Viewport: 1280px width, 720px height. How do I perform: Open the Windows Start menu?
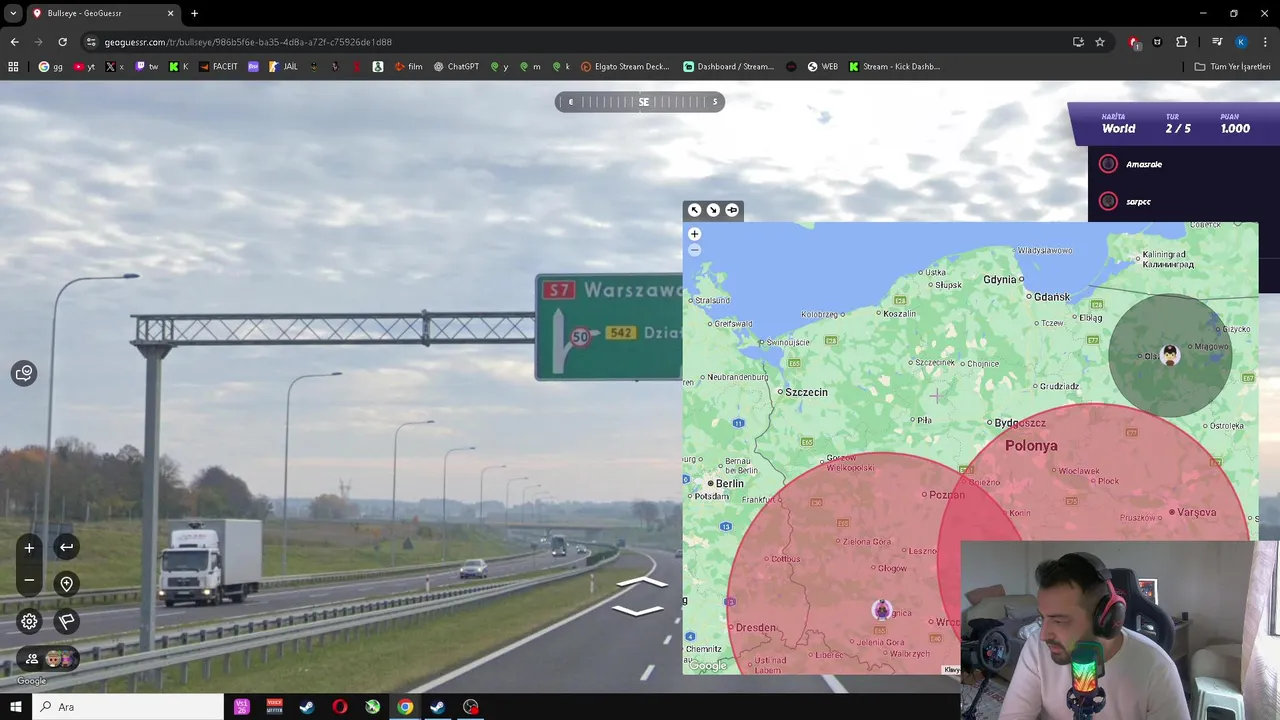click(x=15, y=707)
